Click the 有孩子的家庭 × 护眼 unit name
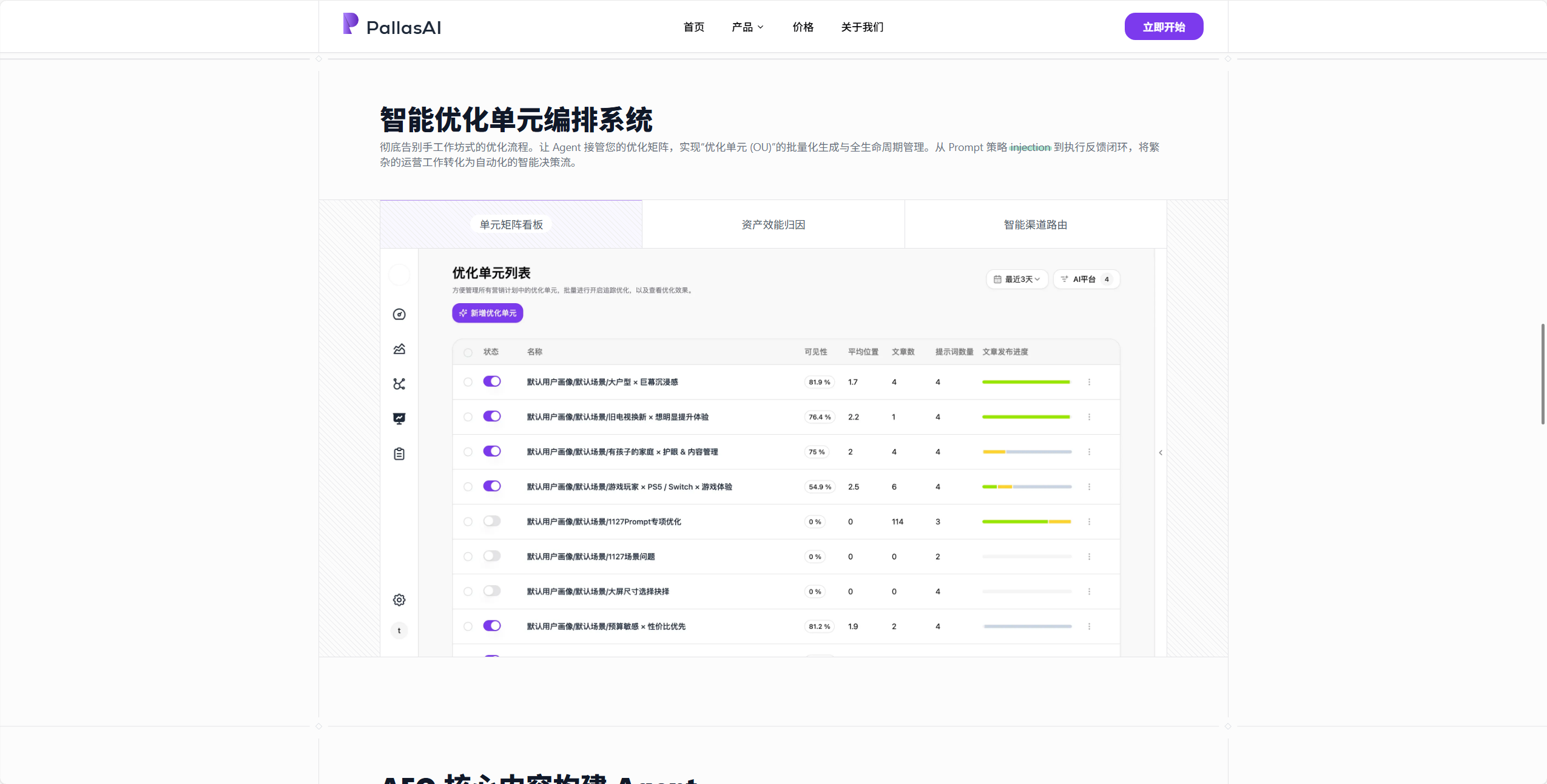The width and height of the screenshot is (1547, 784). 622,452
